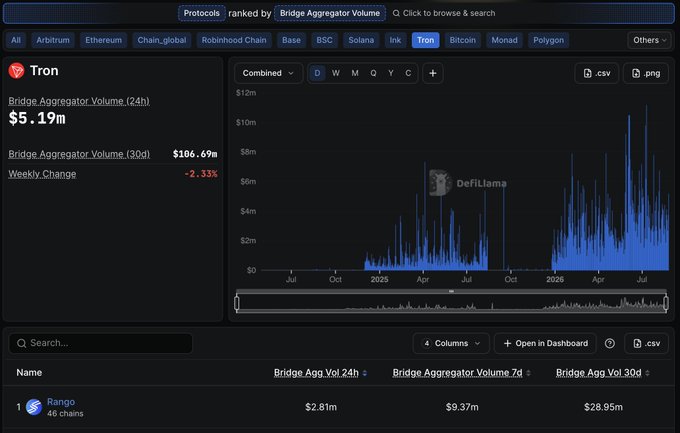The image size is (680, 433).
Task: Select the Cumulative (C) interval
Action: (408, 73)
